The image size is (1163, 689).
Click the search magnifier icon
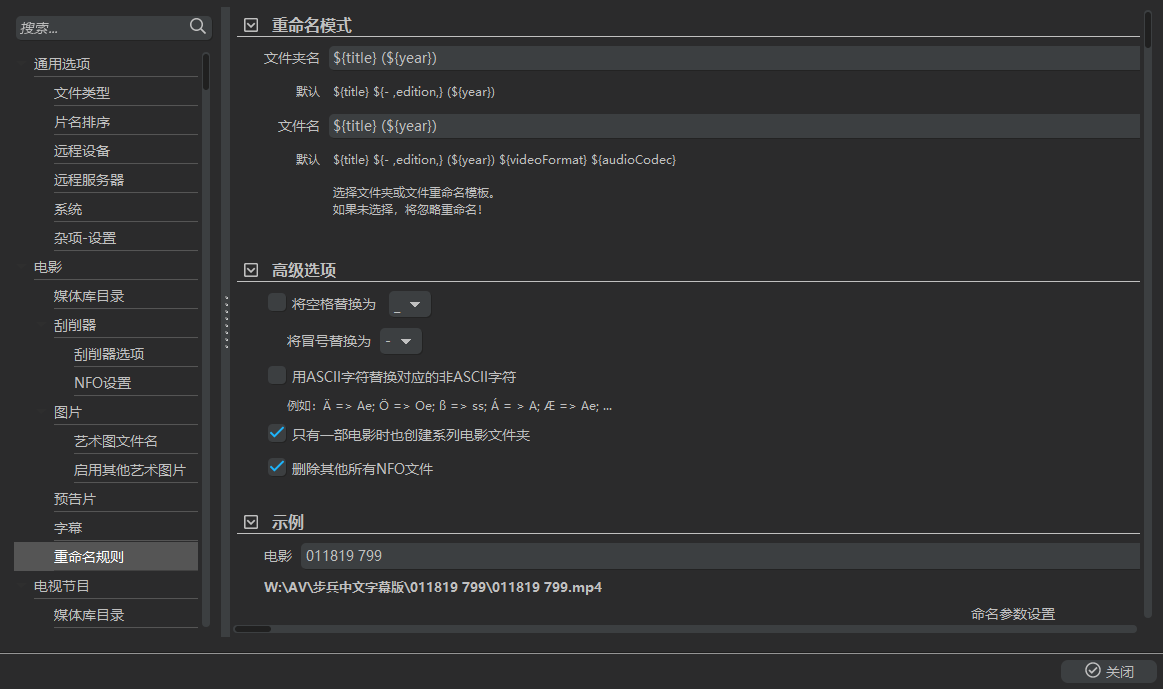[x=198, y=27]
